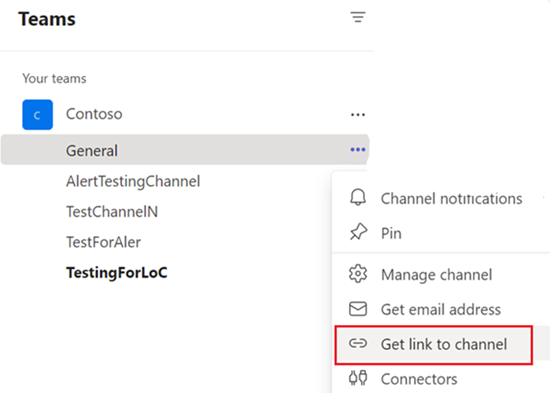
Task: Open Connectors from the channel menu
Action: [x=441, y=379]
